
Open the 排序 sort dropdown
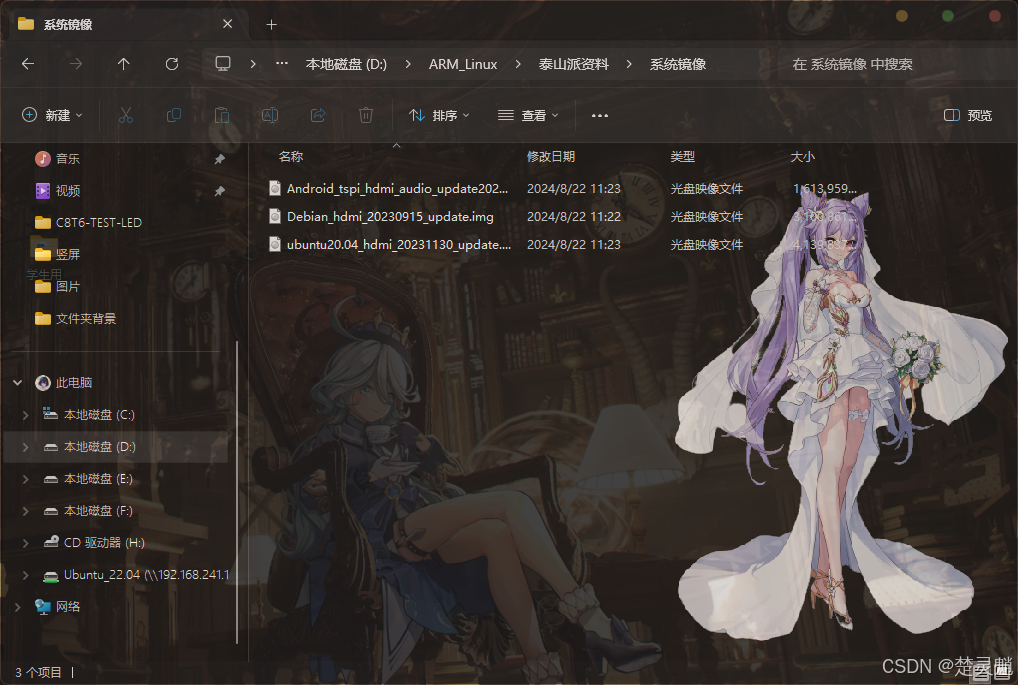click(439, 116)
